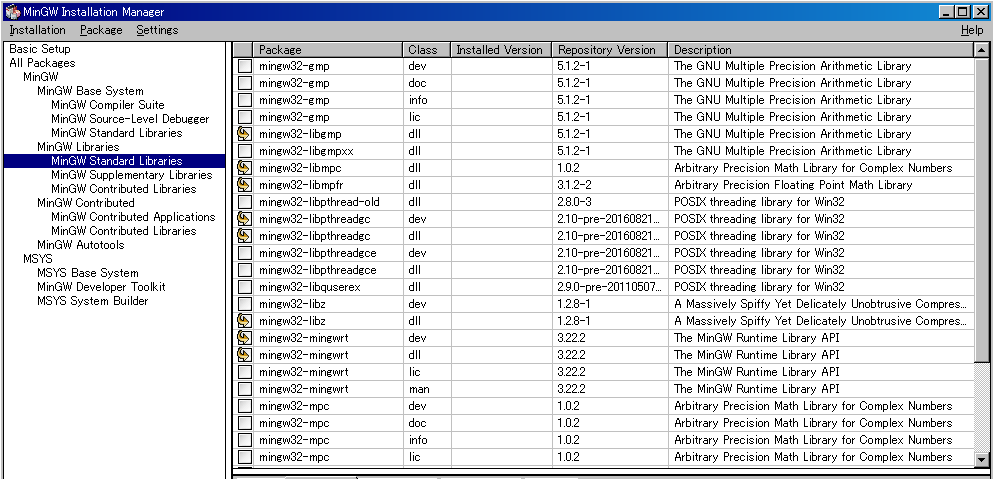Click marked icon of mingw32-mingwrt dll
993x479 pixels.
coord(244,355)
